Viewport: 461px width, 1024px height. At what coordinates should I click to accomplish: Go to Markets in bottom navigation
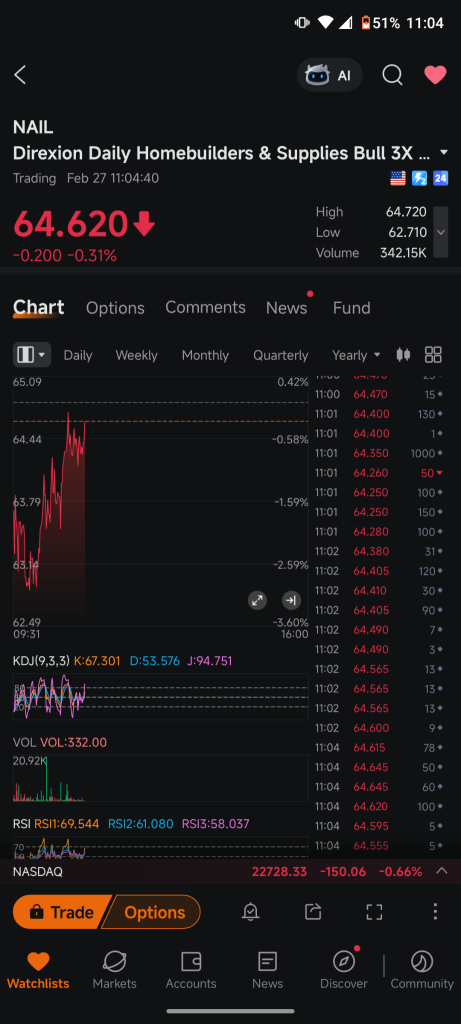point(114,970)
